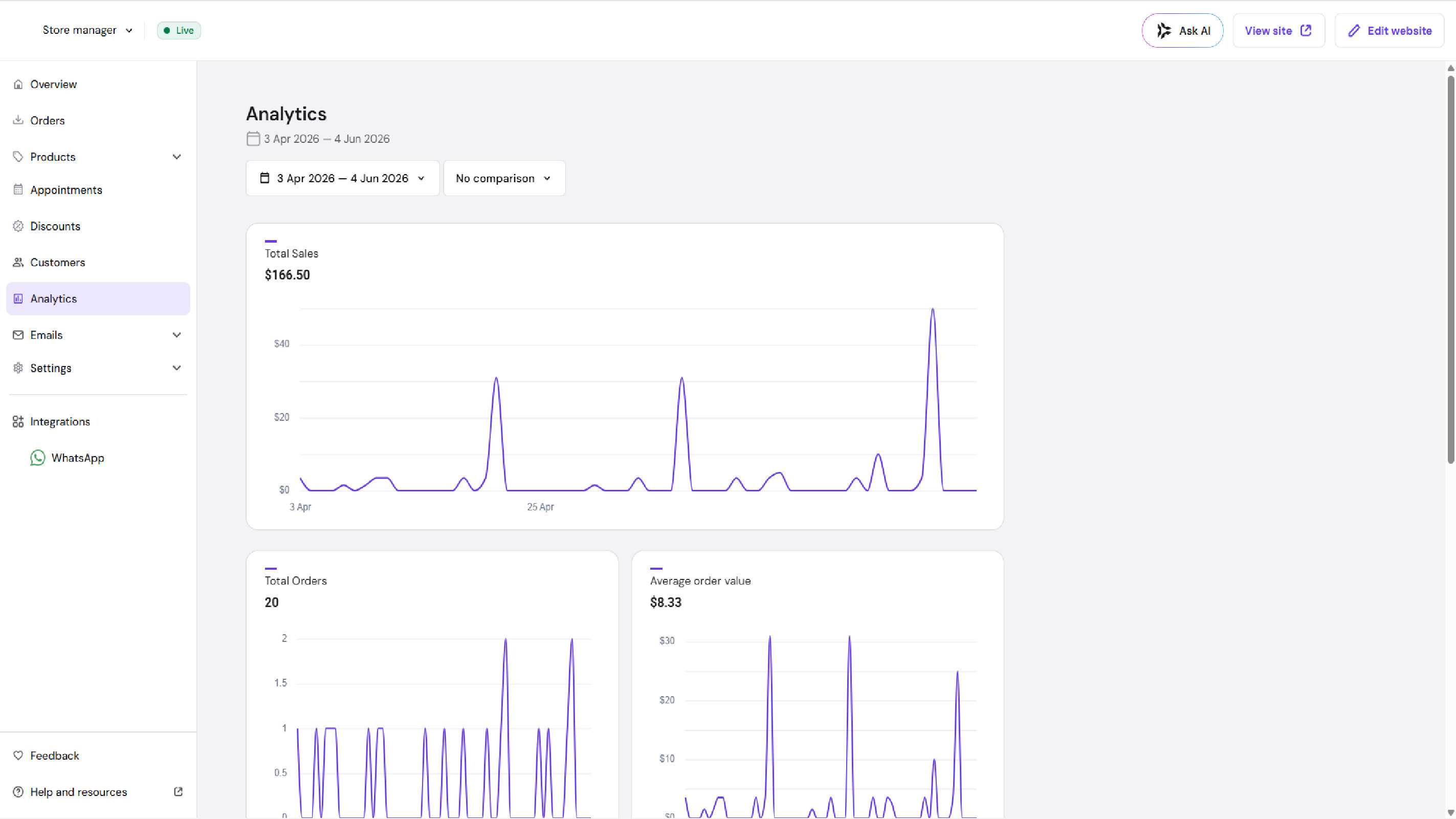Click the Feedback heart icon
1456x819 pixels.
(18, 756)
